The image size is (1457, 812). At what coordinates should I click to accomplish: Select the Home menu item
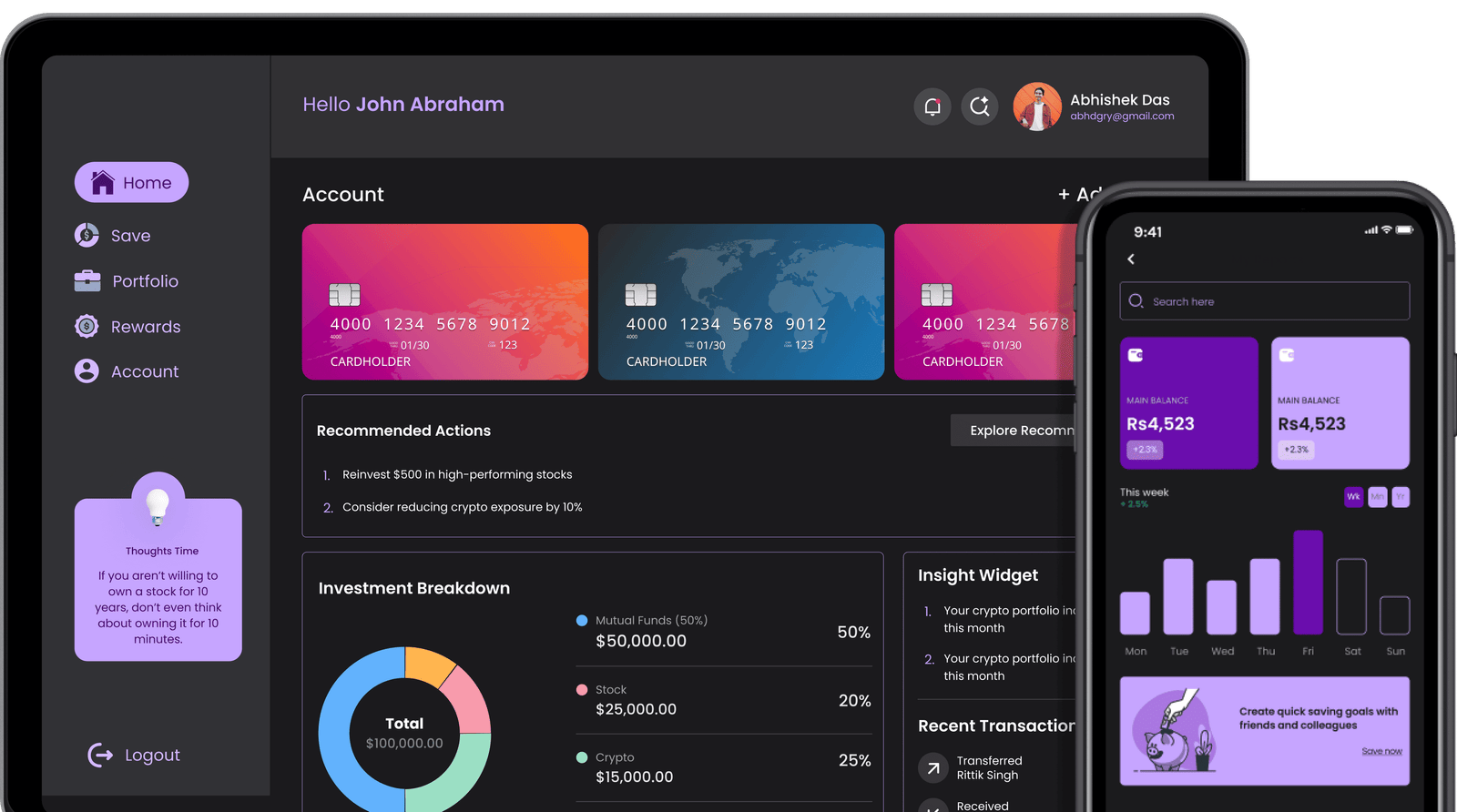point(132,183)
